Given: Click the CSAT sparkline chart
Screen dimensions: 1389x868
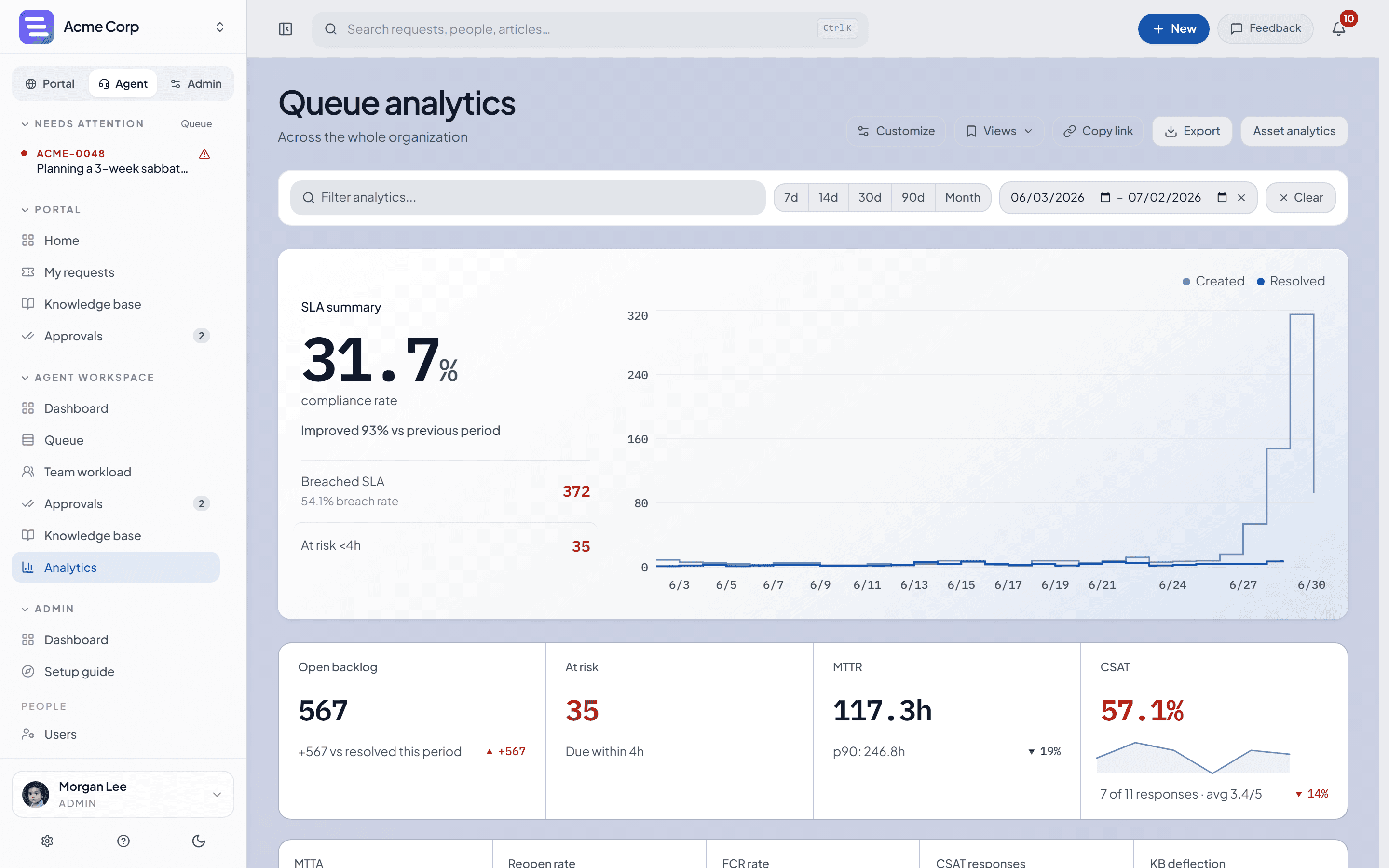Looking at the screenshot, I should click(x=1193, y=758).
